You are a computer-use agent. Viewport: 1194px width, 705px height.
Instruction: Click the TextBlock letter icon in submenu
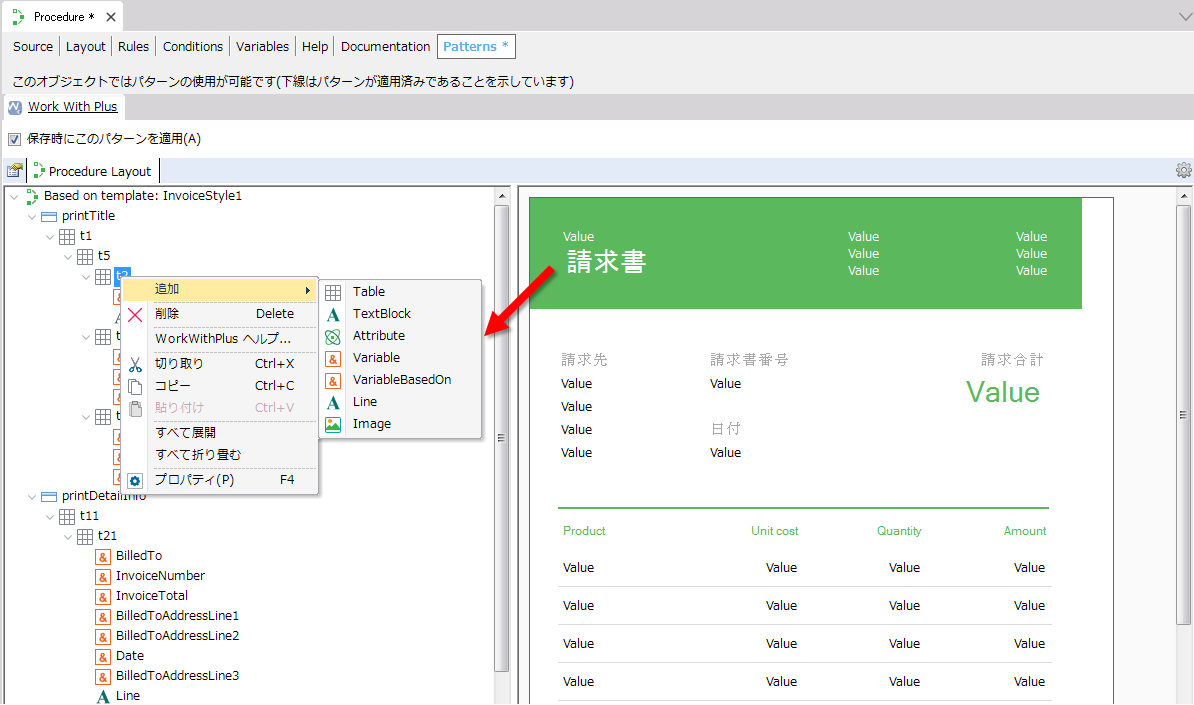click(x=333, y=314)
